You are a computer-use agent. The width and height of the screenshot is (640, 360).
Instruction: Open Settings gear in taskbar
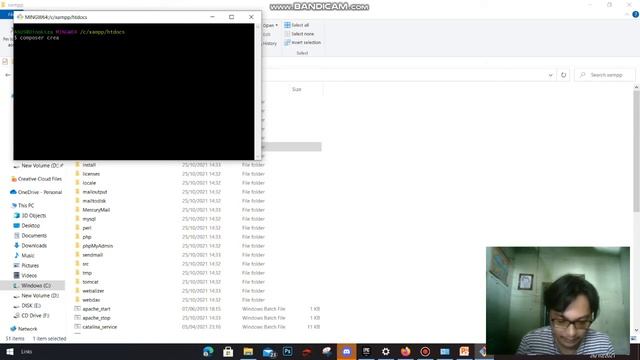pyautogui.click(x=386, y=351)
